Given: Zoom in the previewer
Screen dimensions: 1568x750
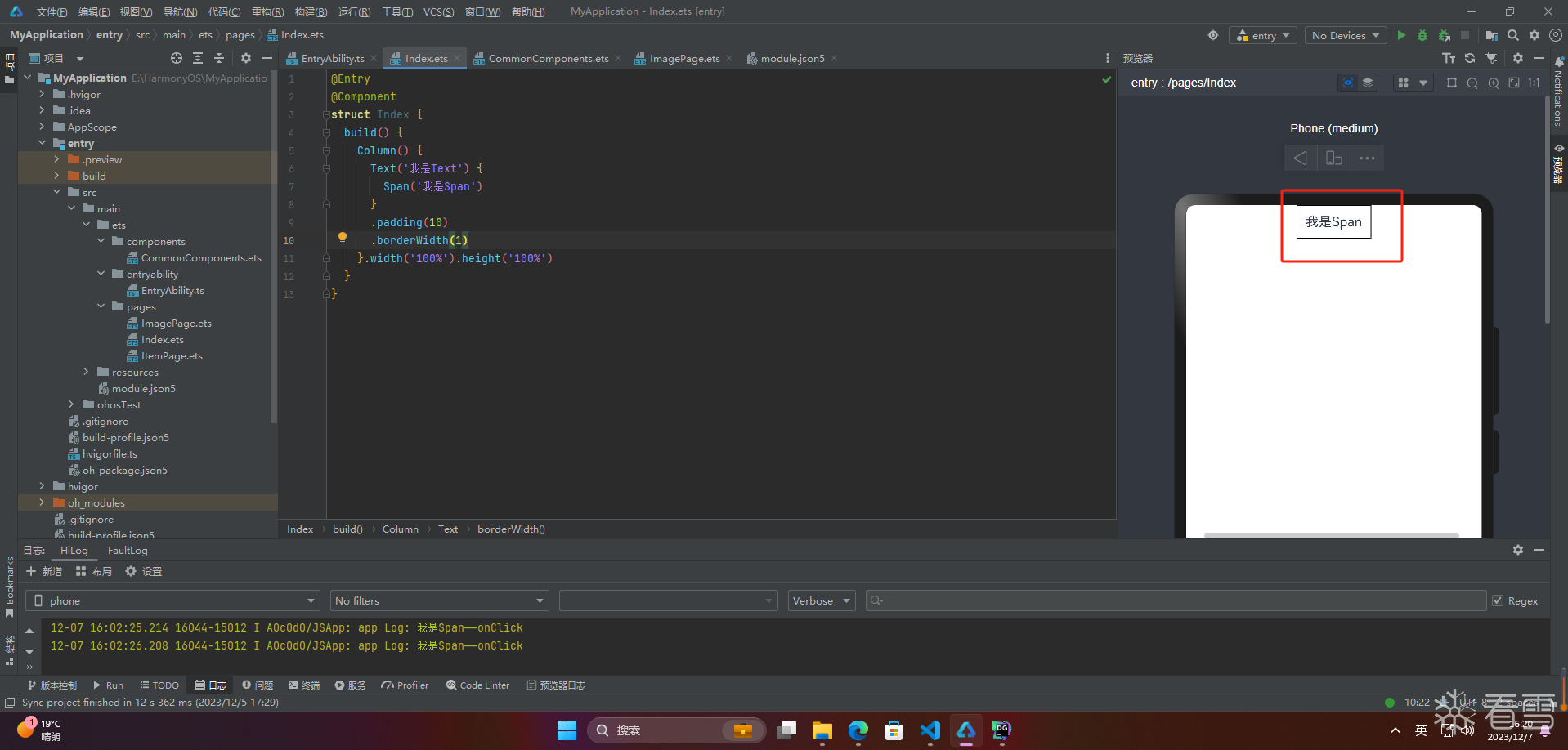Looking at the screenshot, I should (1494, 83).
